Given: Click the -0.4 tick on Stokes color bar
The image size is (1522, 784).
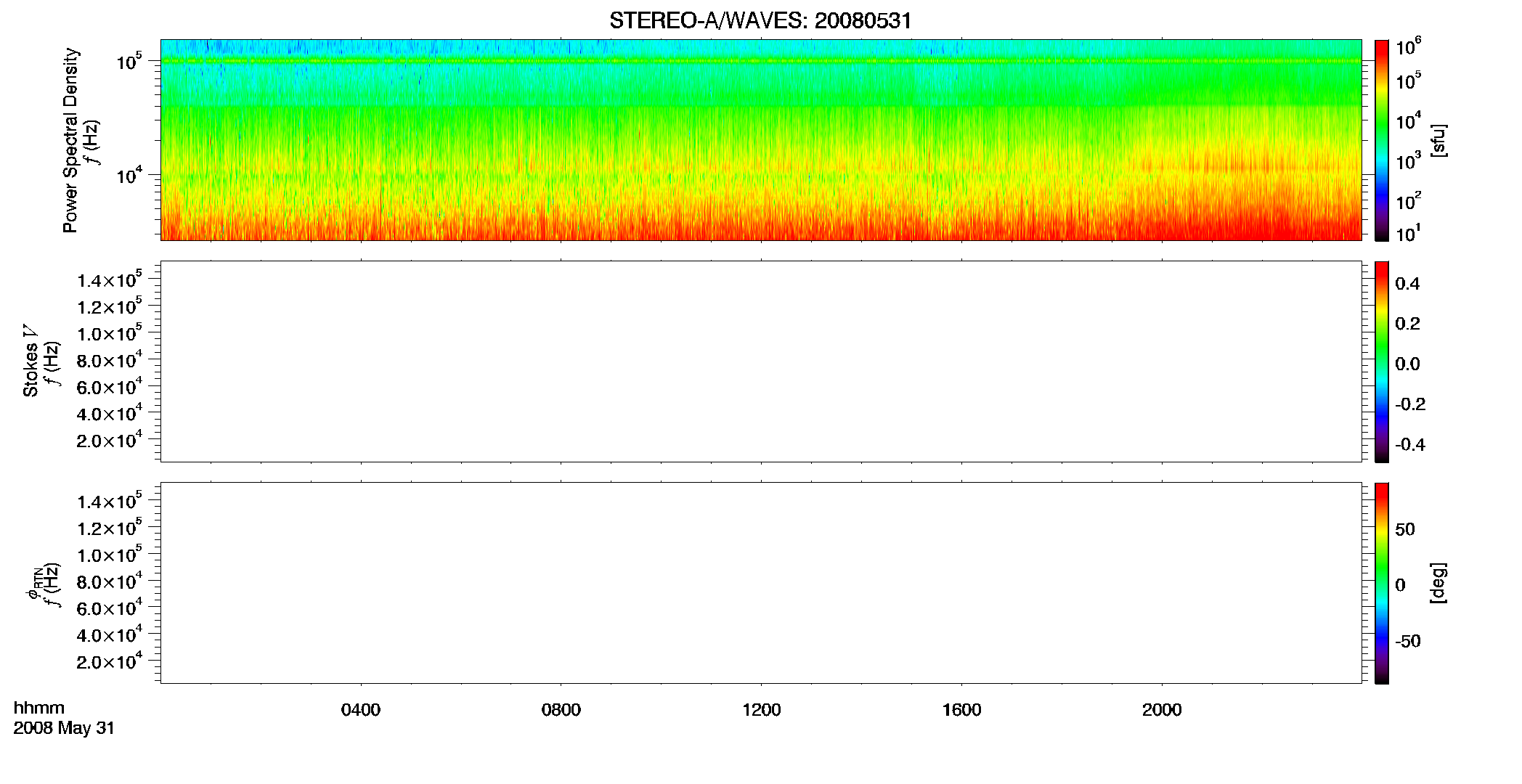Looking at the screenshot, I should 1410,445.
